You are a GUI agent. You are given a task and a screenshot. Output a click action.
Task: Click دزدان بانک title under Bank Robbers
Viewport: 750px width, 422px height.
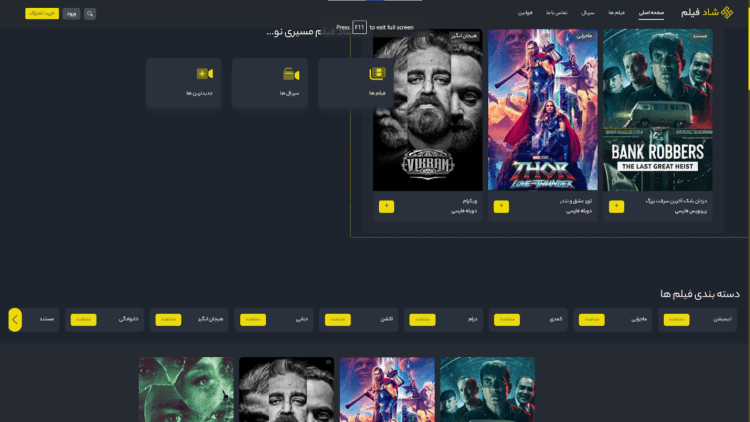(676, 201)
